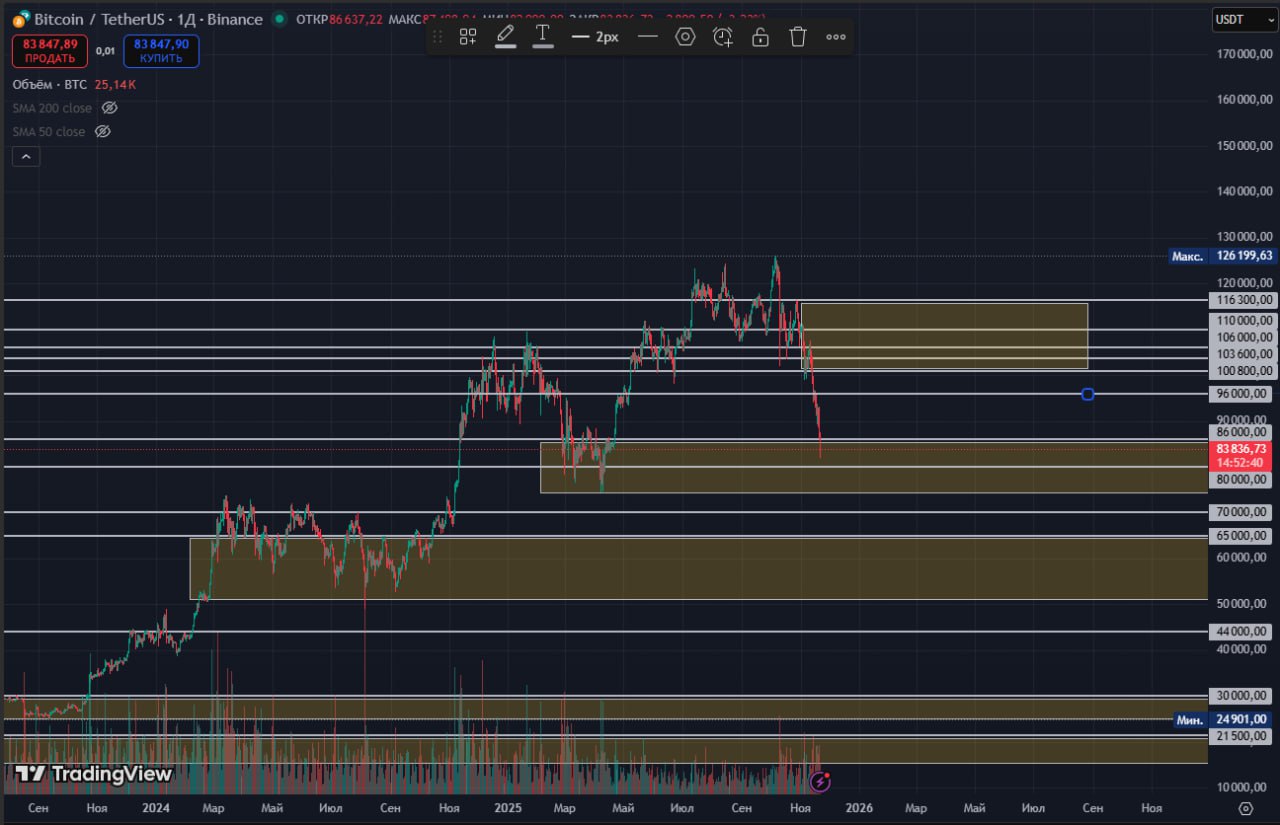Show the SMA 50 close indicator
This screenshot has height=825, width=1280.
pos(102,132)
